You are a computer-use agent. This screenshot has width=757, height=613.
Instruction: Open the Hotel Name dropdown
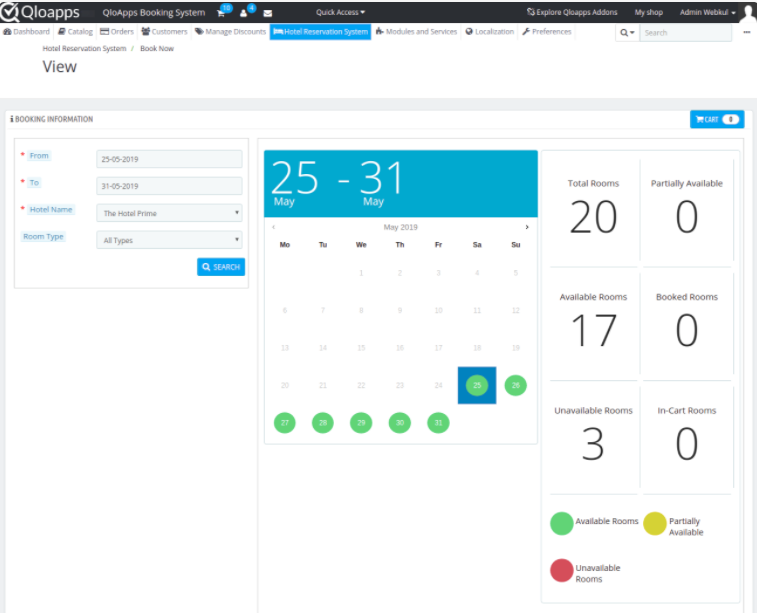[169, 213]
